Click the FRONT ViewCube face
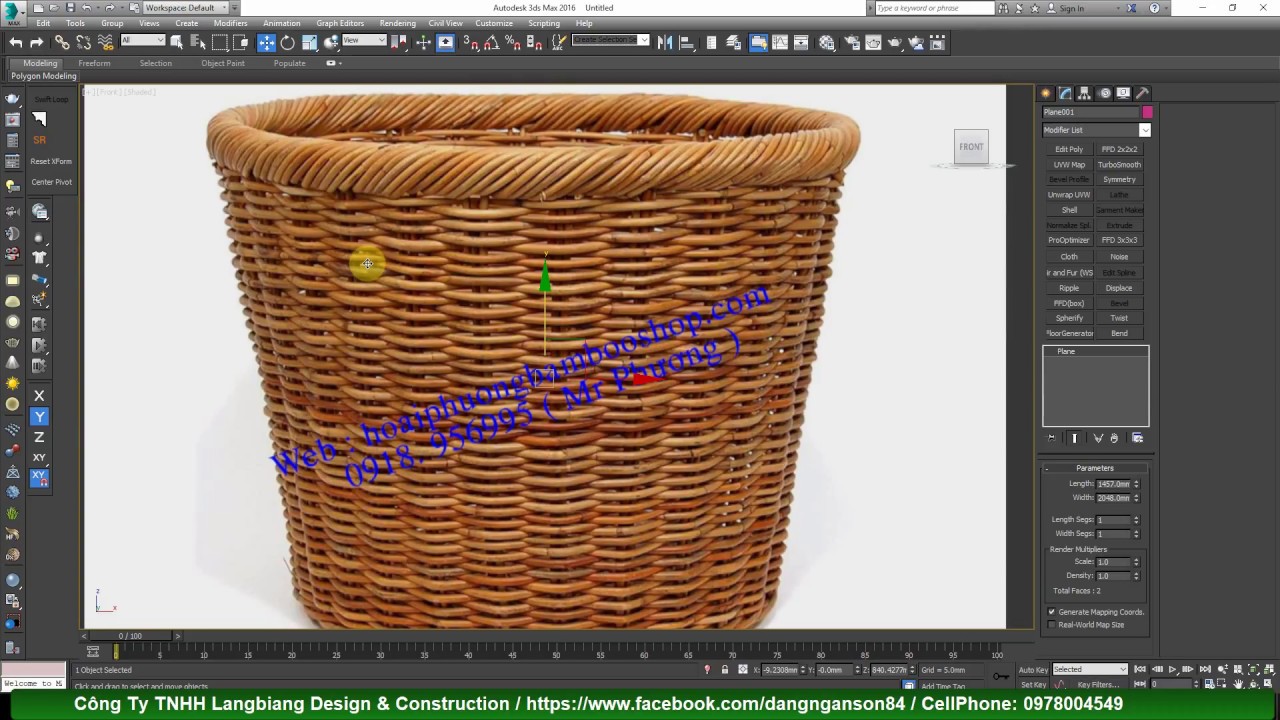 point(971,146)
